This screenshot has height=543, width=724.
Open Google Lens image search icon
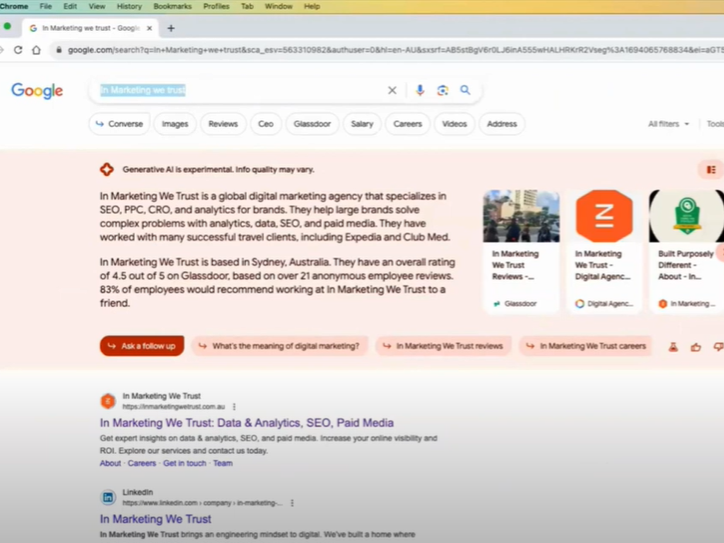(442, 90)
